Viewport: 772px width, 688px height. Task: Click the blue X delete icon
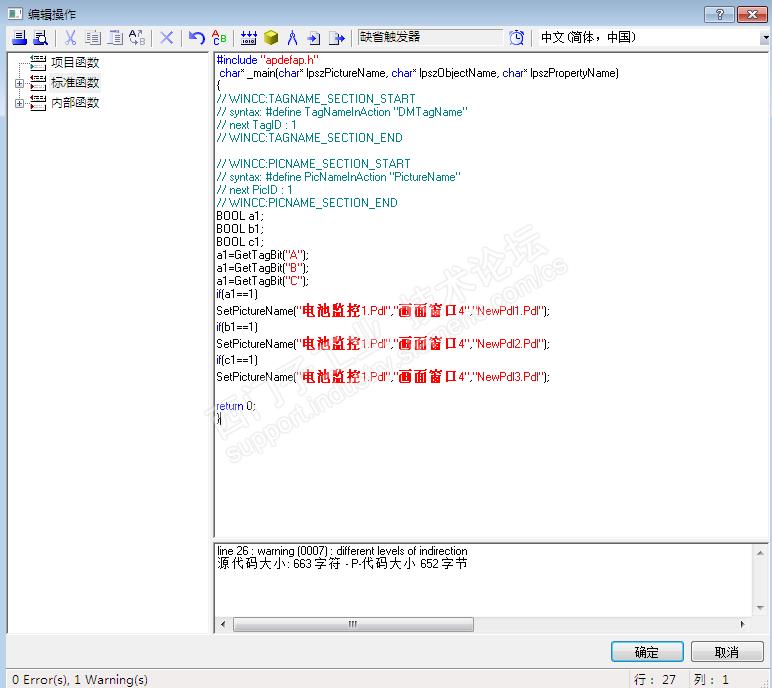(167, 37)
